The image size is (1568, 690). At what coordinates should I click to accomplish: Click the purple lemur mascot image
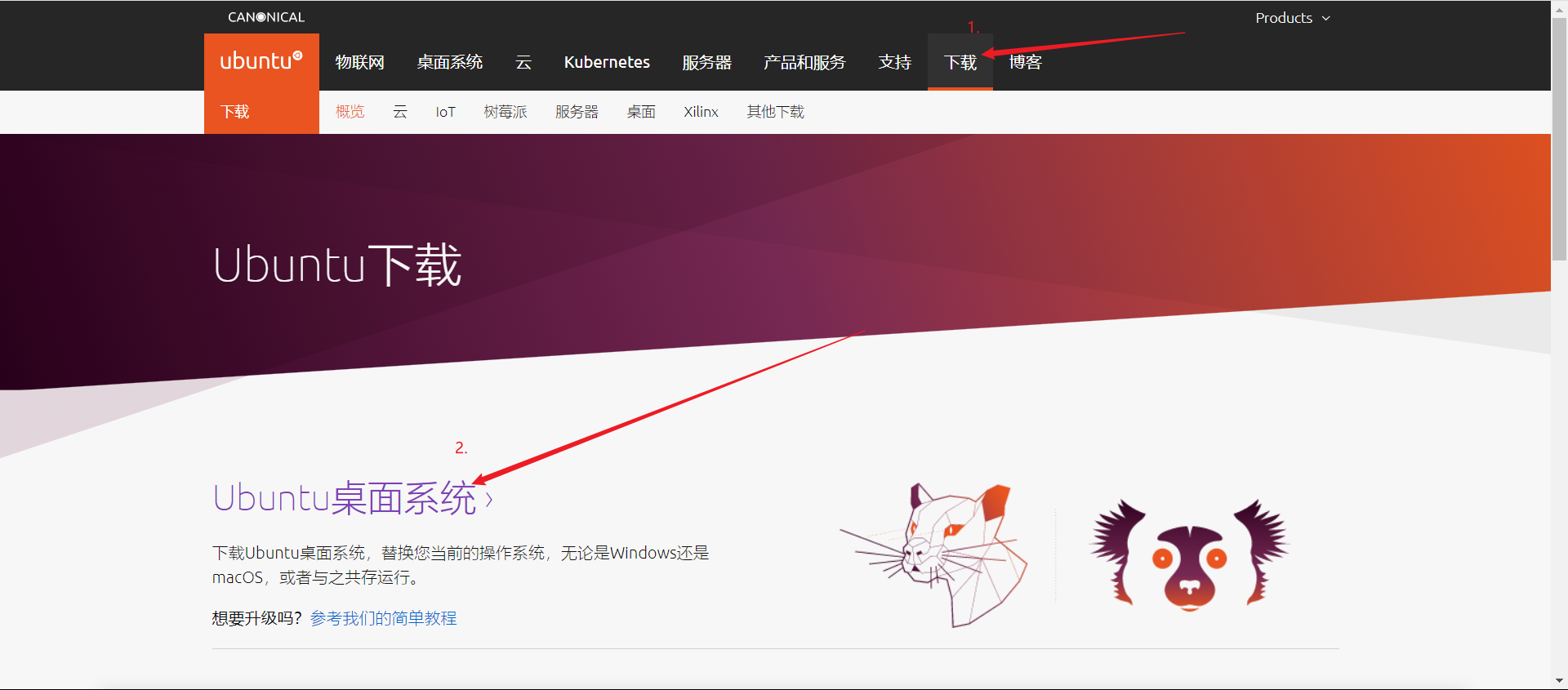1189,555
